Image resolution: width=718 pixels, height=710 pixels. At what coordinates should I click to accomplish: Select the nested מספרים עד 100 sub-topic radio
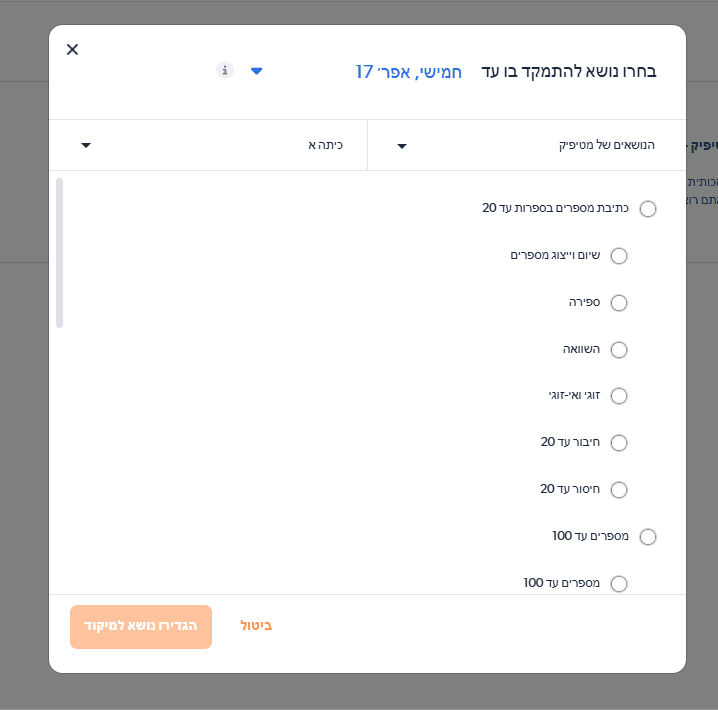[x=619, y=583]
